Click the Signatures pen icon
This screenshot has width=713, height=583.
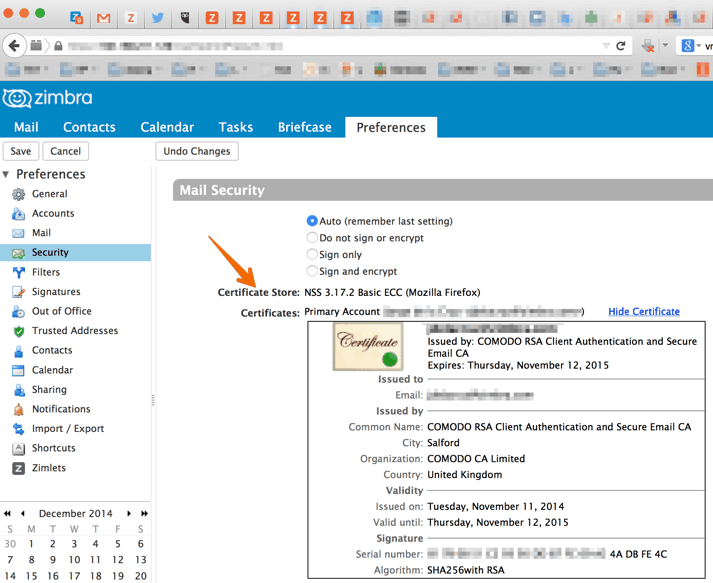click(x=18, y=292)
